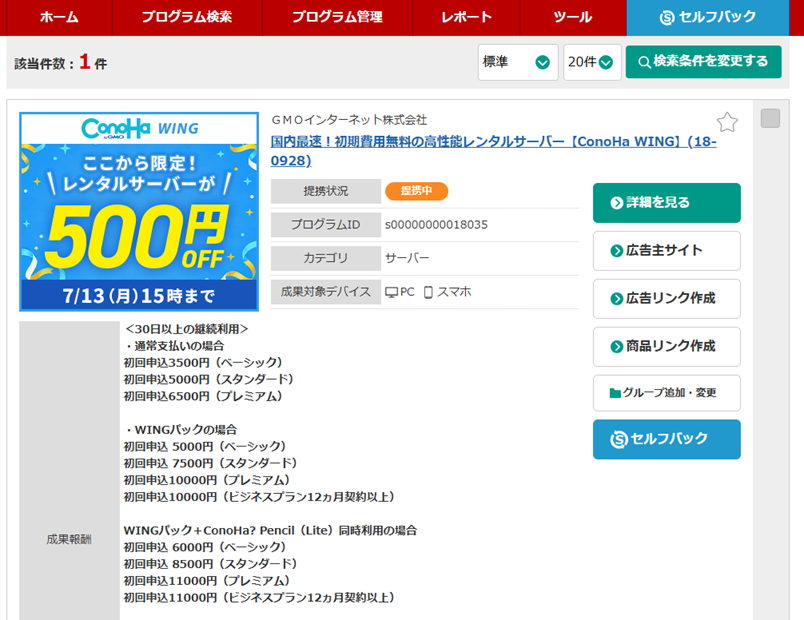This screenshot has width=804, height=620.
Task: Click 該当件数 result count text
Action: click(61, 63)
